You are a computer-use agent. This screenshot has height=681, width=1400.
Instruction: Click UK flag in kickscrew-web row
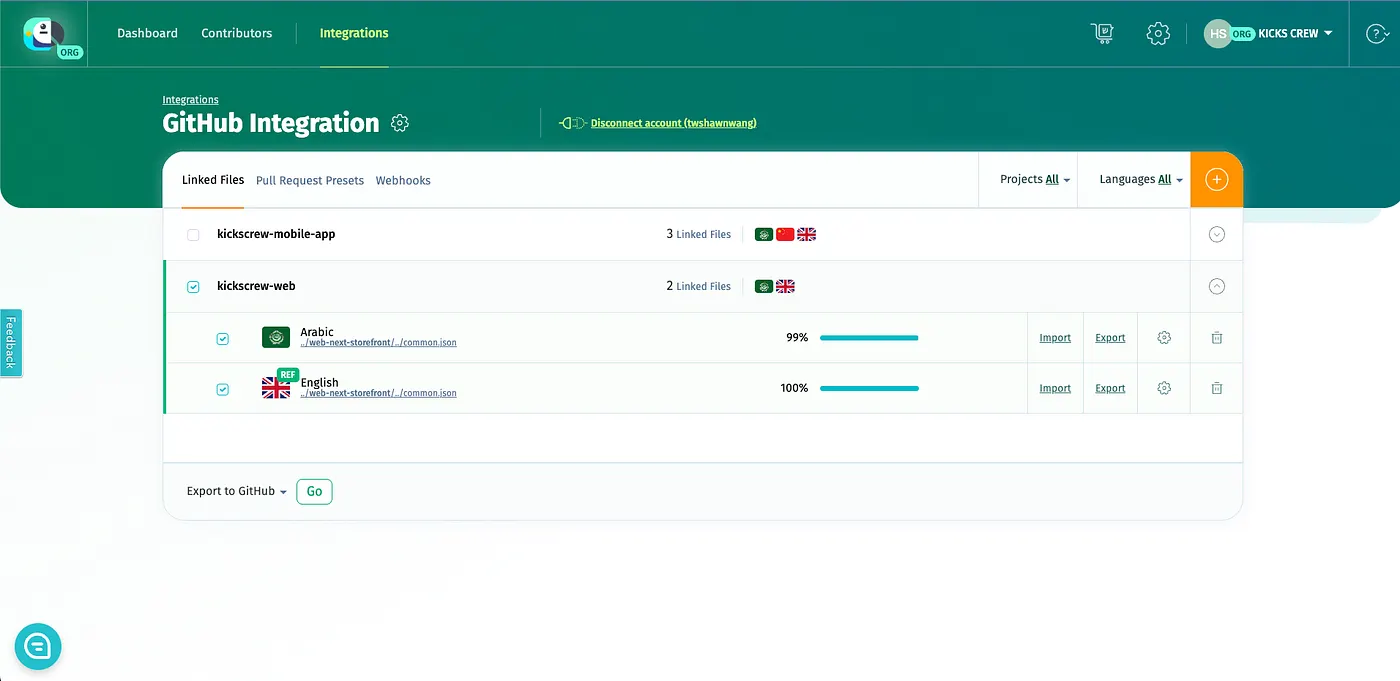[x=785, y=286]
